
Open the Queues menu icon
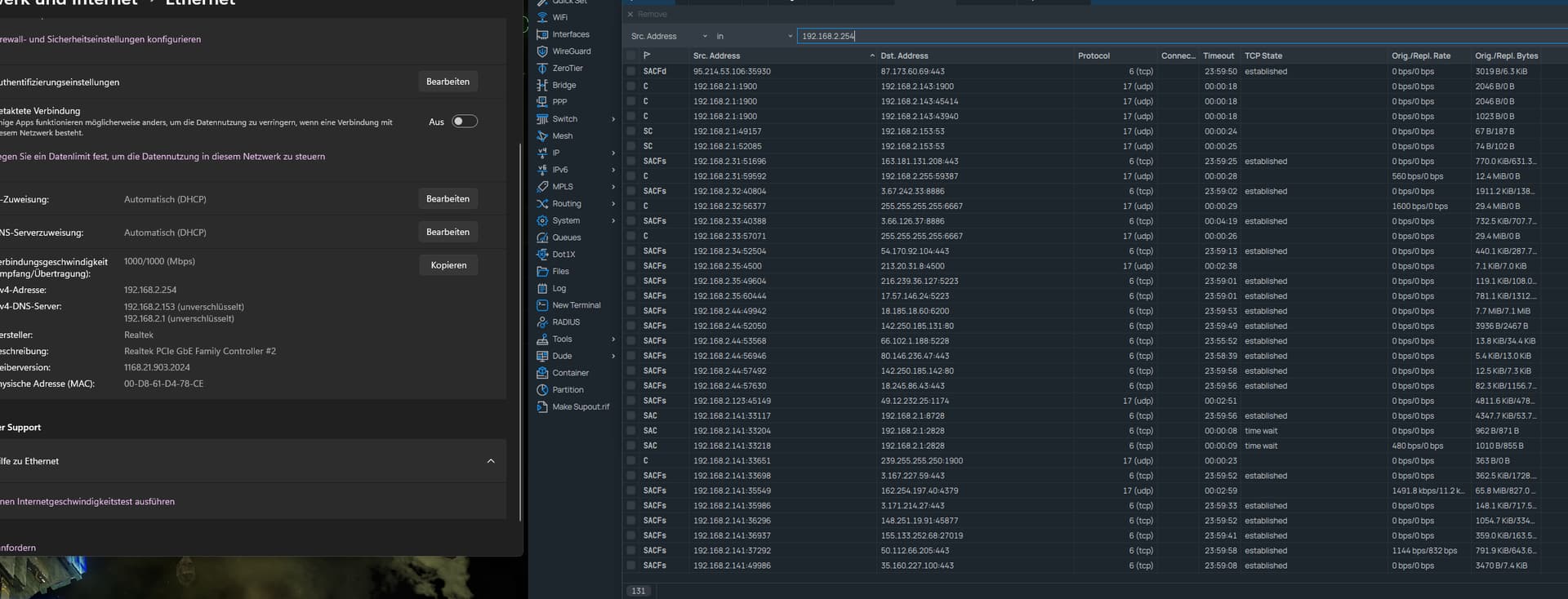542,237
